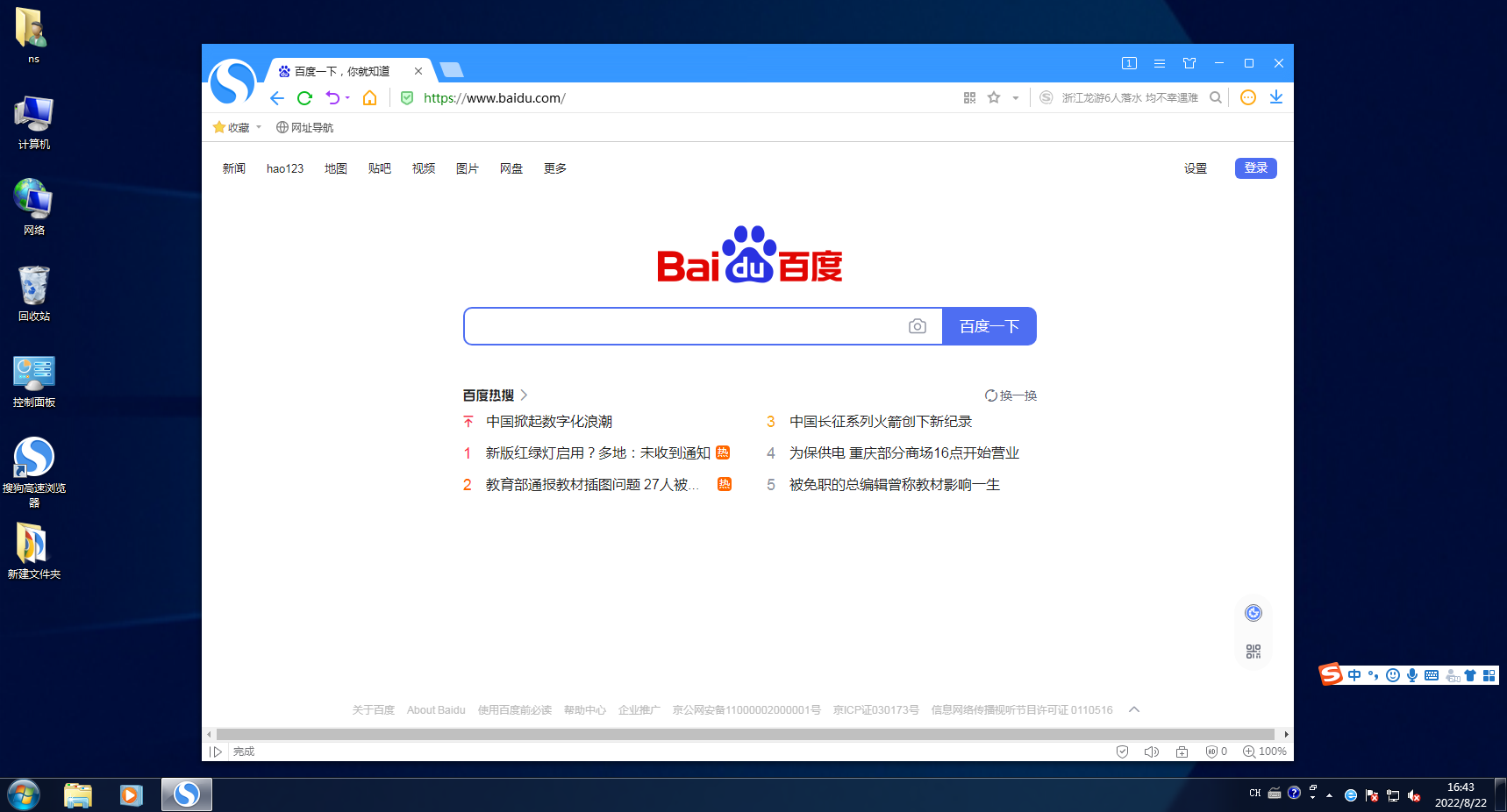Open the downloads arrow icon
The width and height of the screenshot is (1507, 812).
pos(1276,97)
